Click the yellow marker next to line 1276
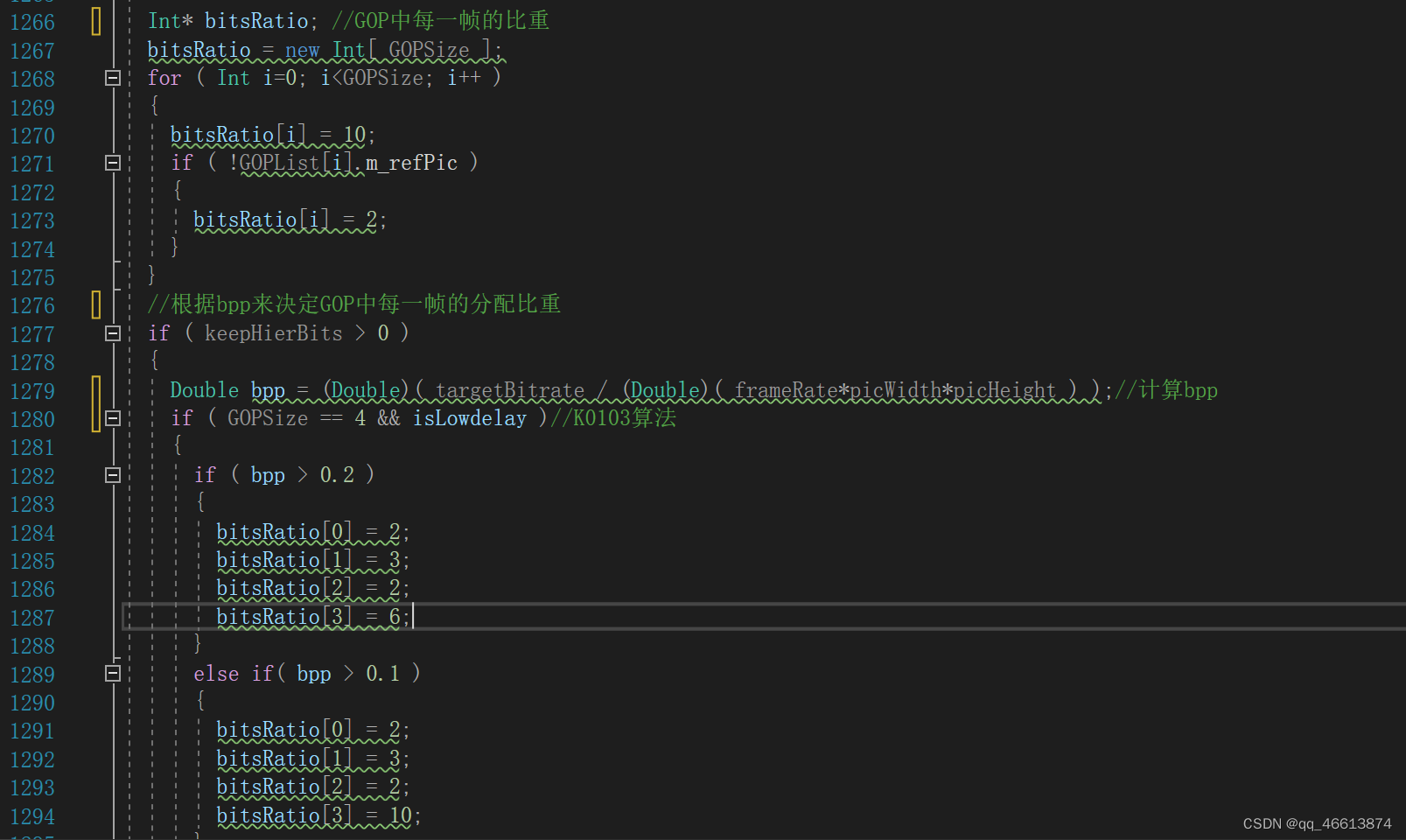 tap(94, 304)
